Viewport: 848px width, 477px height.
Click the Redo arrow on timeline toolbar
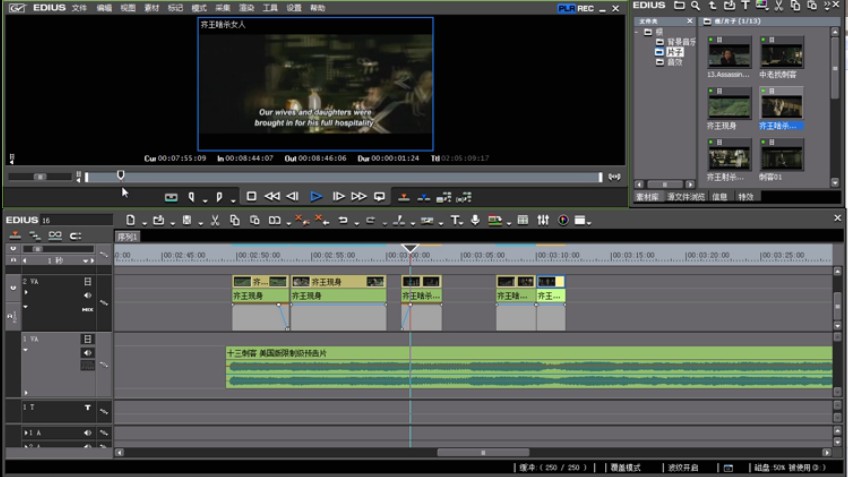pyautogui.click(x=370, y=220)
